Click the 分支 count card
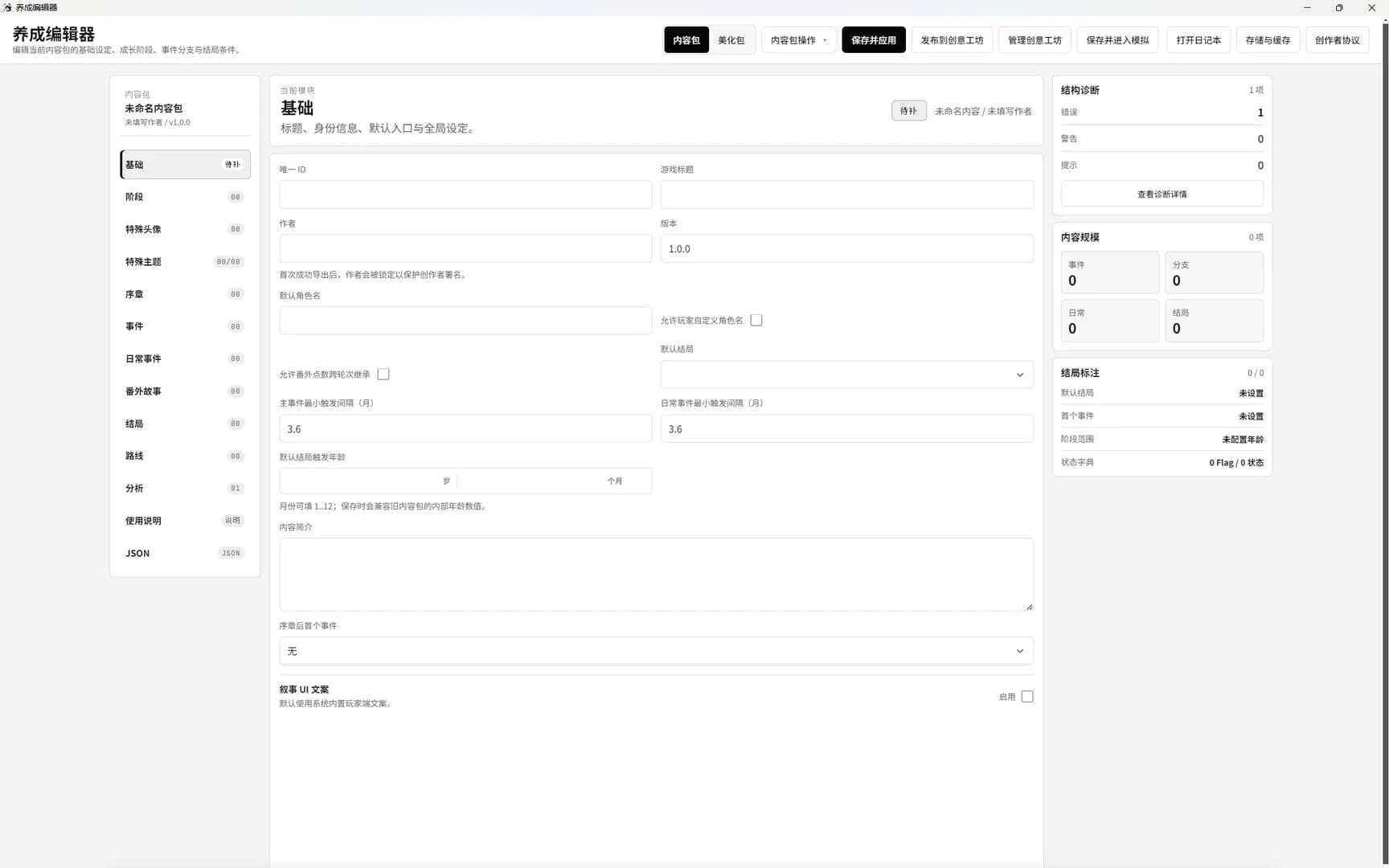1389x868 pixels. click(1214, 273)
